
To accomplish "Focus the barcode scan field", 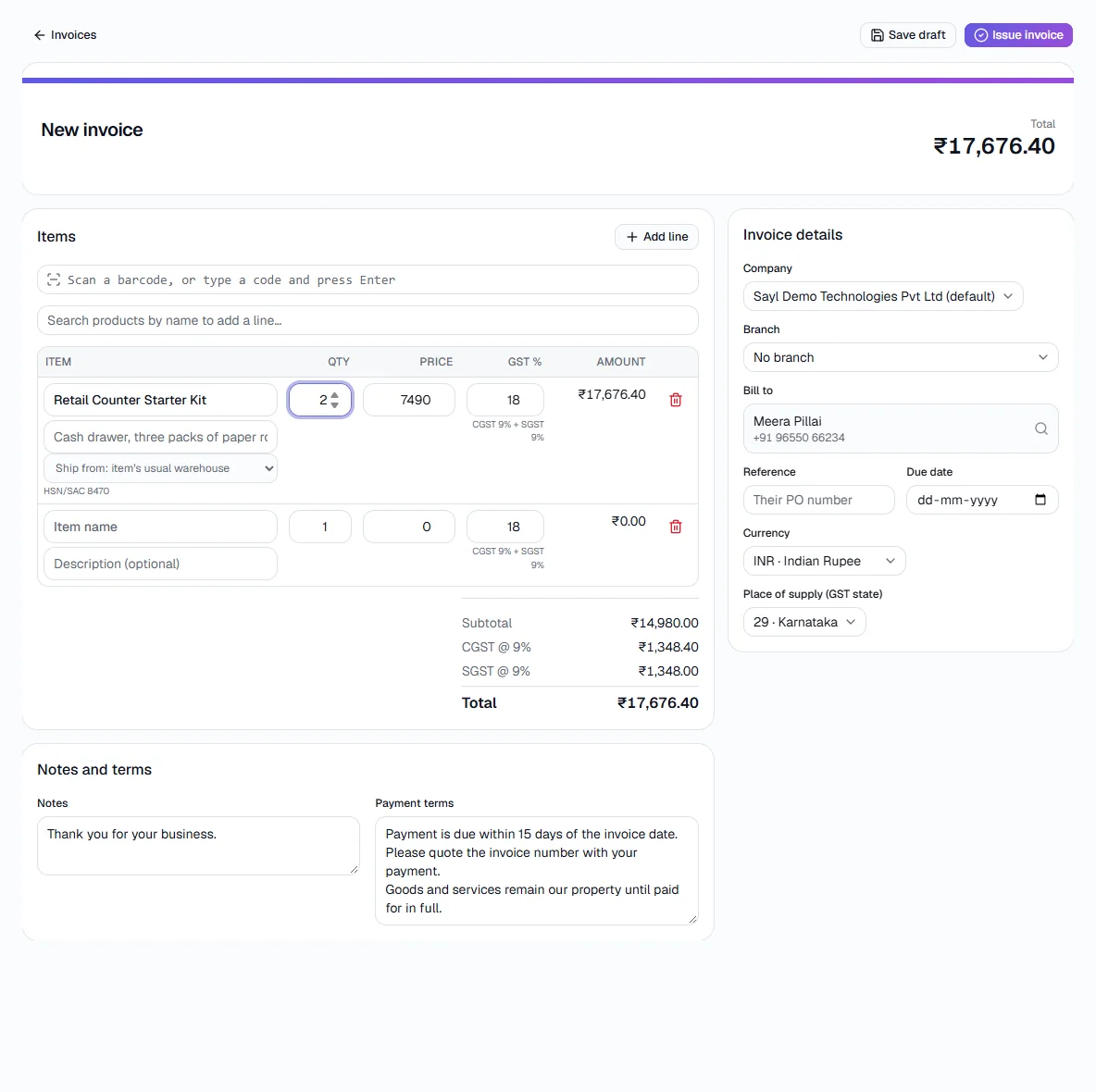I will coord(367,279).
